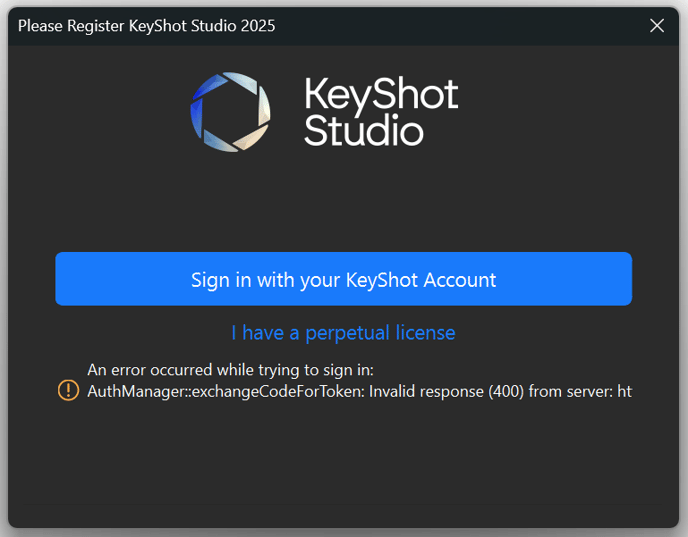Click the hollow center of the aperture logo
Screen dimensions: 688x537
tap(230, 112)
